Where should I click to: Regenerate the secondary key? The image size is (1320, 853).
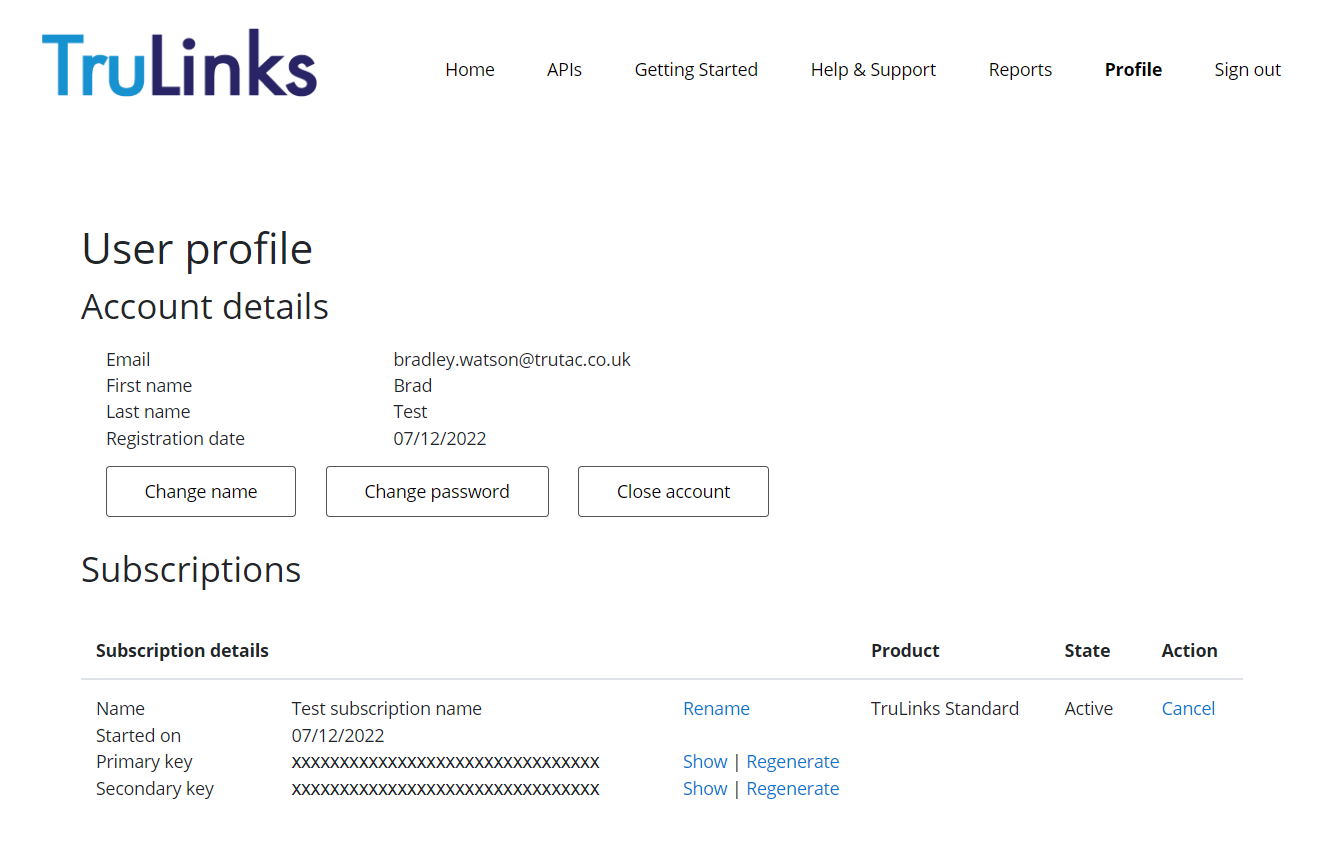[x=792, y=788]
